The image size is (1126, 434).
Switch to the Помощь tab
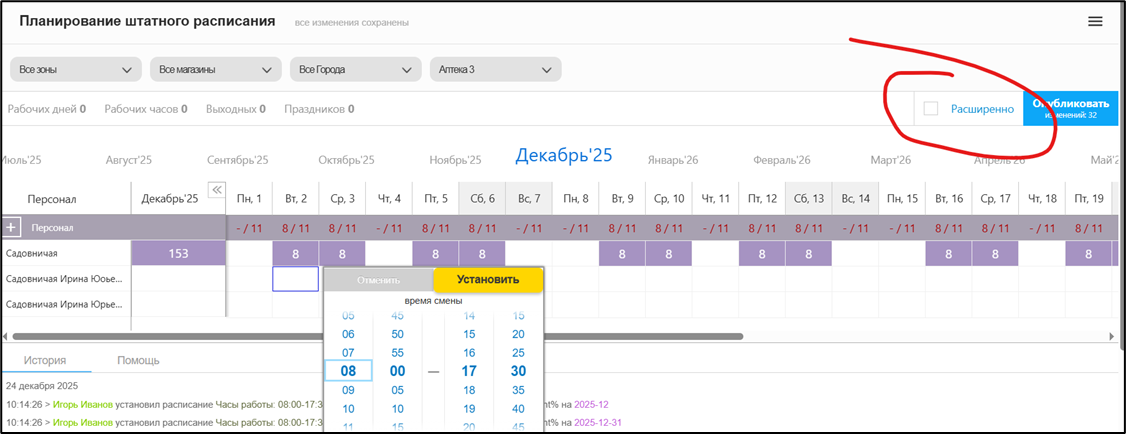point(138,360)
